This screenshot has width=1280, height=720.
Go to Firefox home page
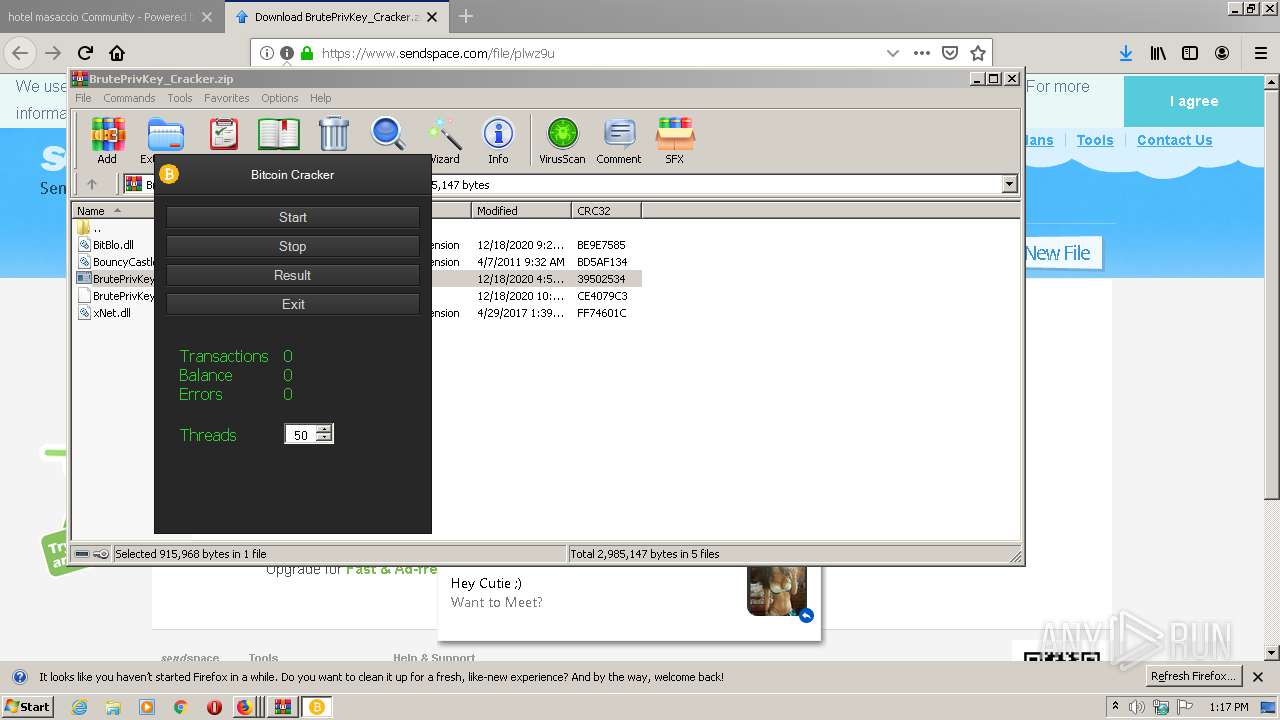(117, 53)
